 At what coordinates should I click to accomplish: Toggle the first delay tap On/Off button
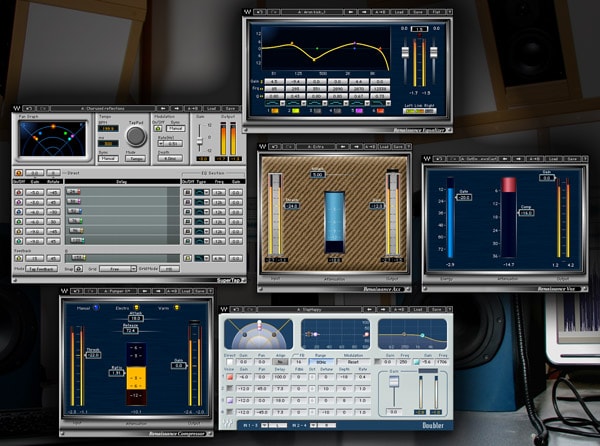pyautogui.click(x=19, y=191)
